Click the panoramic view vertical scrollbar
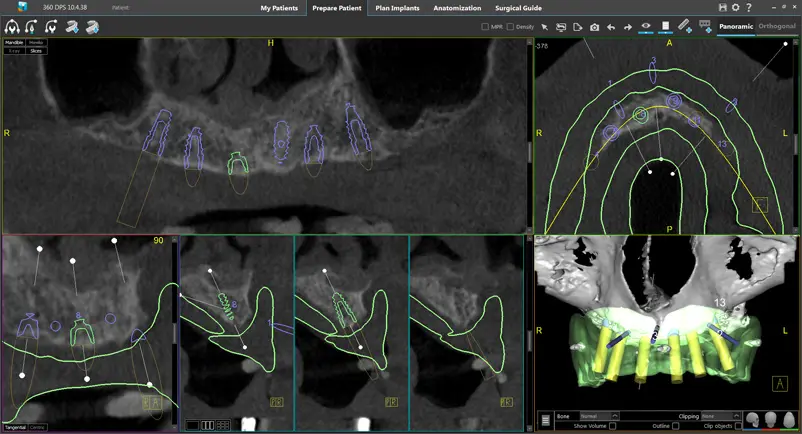This screenshot has height=434, width=802. pyautogui.click(x=530, y=135)
